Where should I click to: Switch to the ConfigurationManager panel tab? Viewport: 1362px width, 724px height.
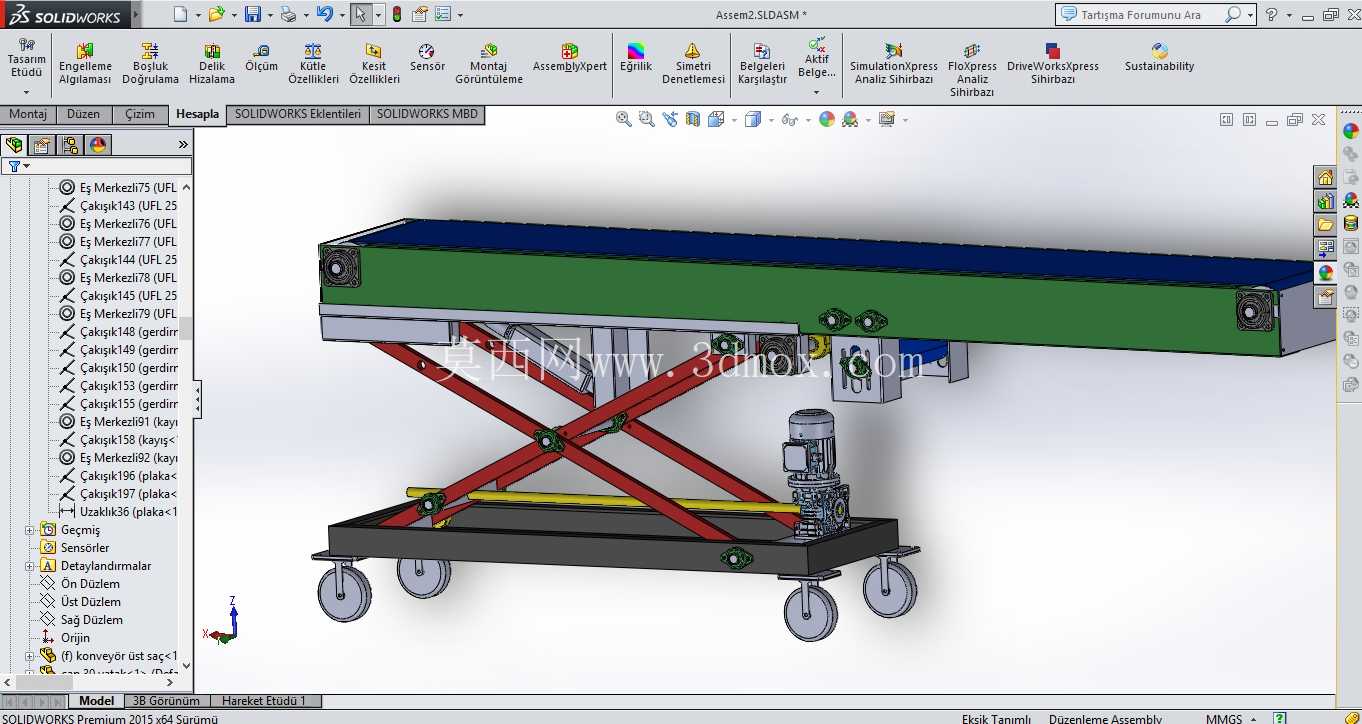[x=70, y=145]
